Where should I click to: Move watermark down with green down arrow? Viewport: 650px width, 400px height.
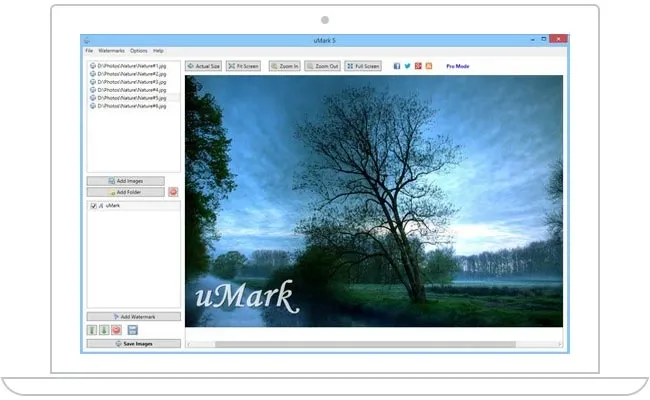coord(104,330)
